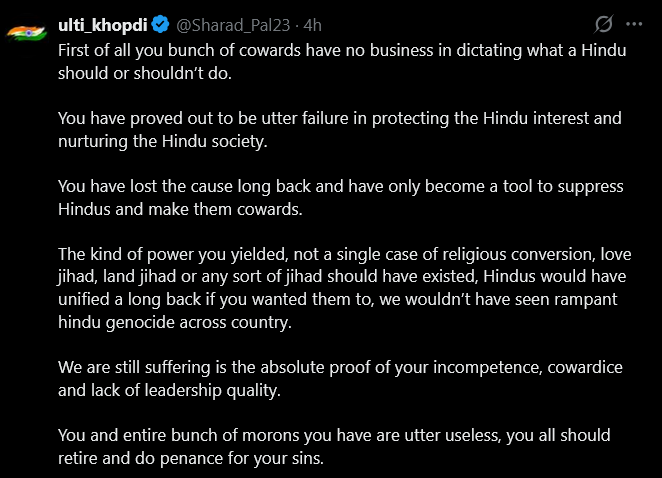
Task: Open the three-dot More options menu
Action: point(634,24)
